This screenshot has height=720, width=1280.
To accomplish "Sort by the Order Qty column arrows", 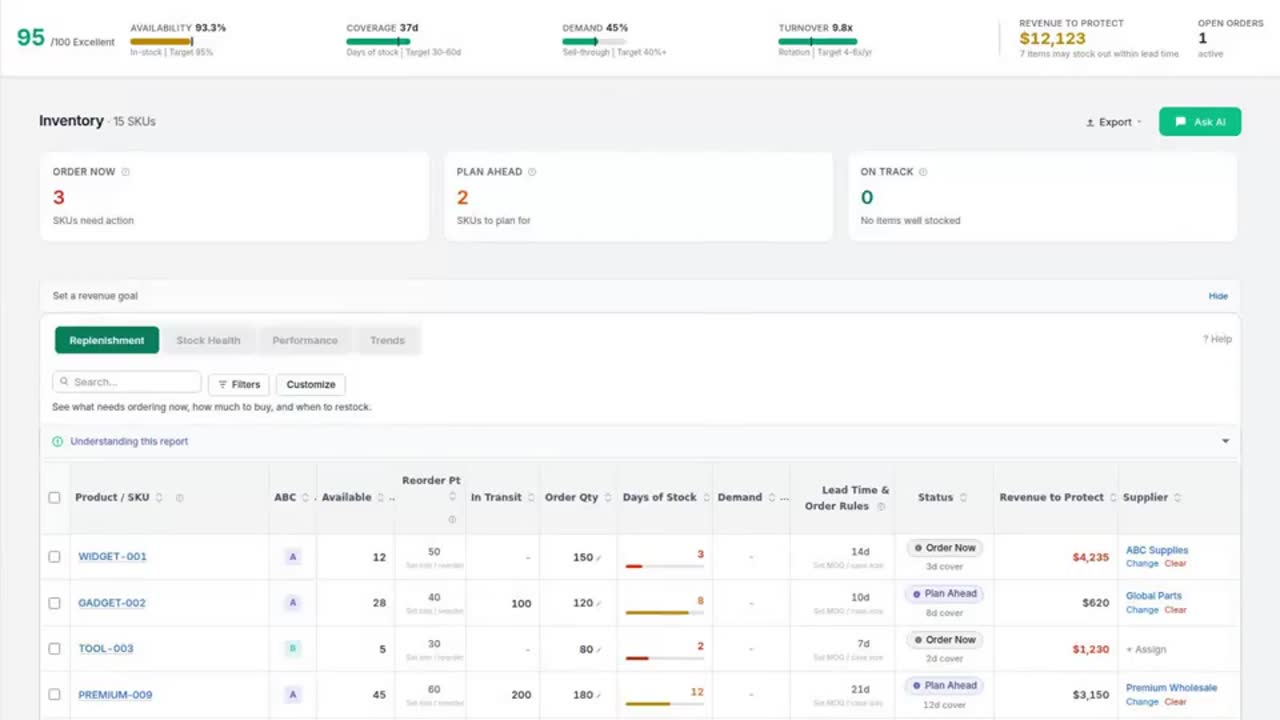I will click(606, 498).
